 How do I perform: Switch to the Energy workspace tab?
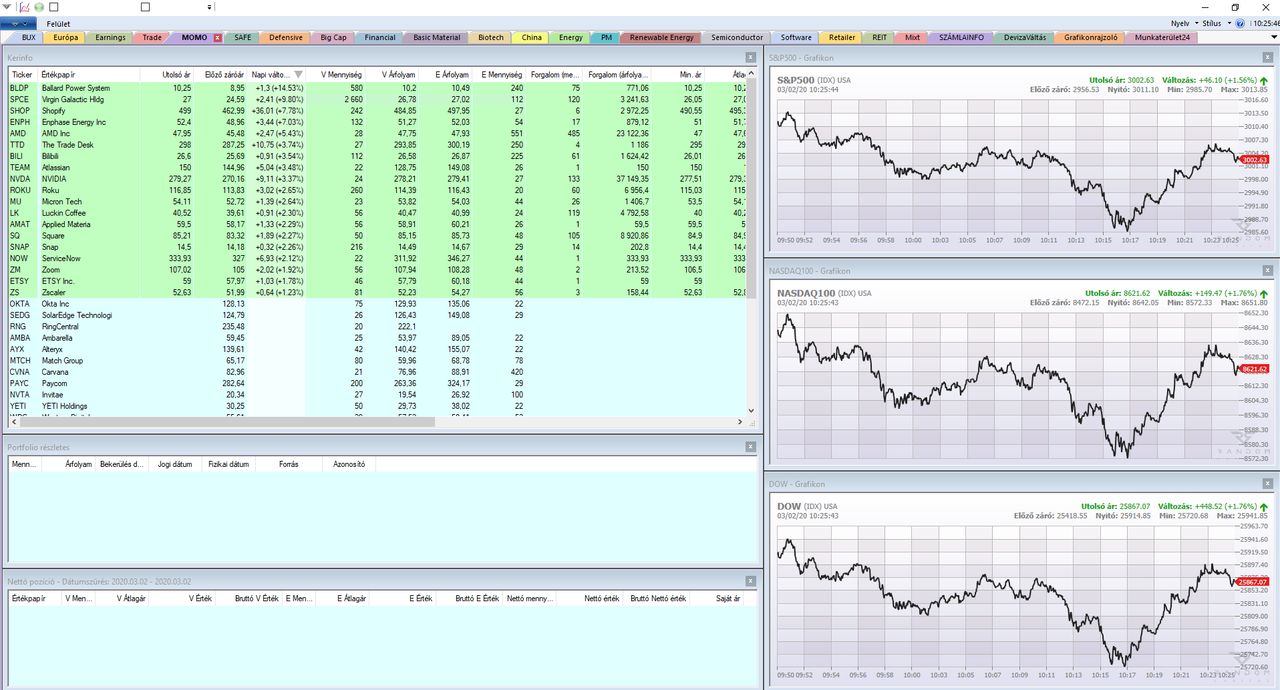(x=571, y=38)
